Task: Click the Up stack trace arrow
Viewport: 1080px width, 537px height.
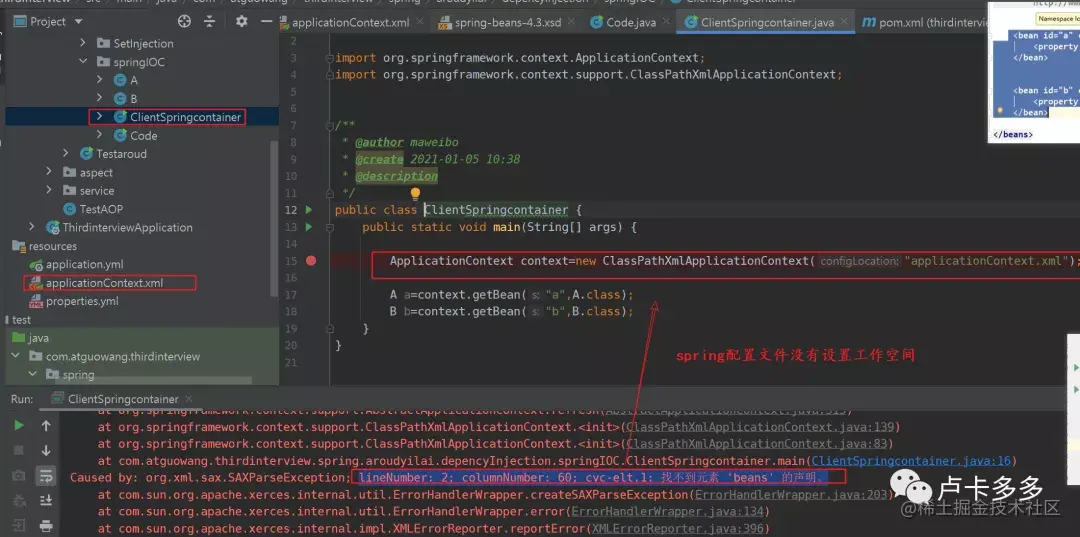Action: (x=46, y=425)
